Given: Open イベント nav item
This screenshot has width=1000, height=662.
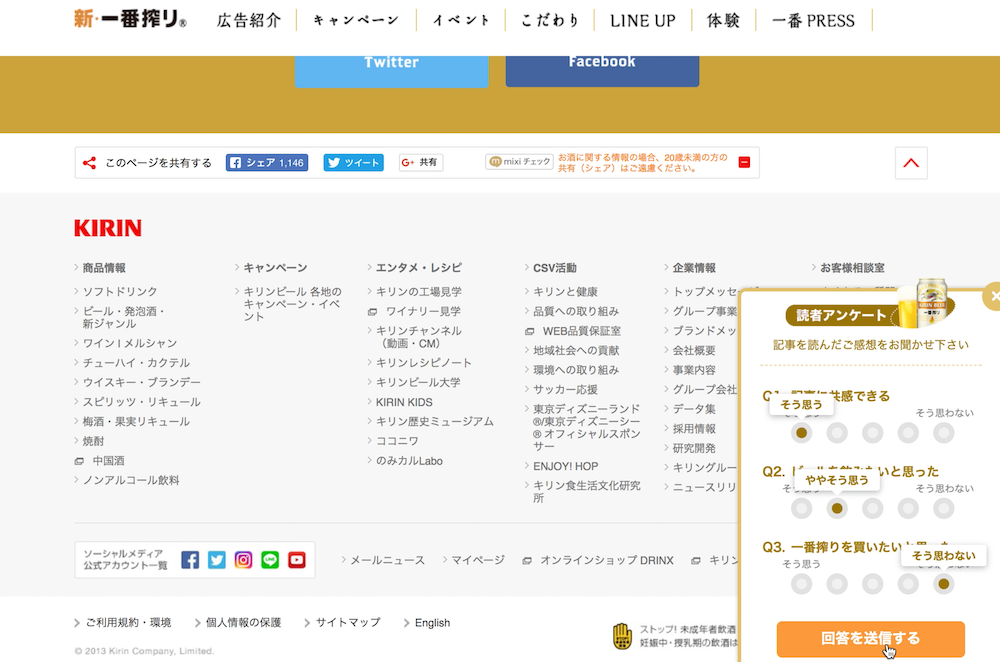Looking at the screenshot, I should (x=461, y=20).
